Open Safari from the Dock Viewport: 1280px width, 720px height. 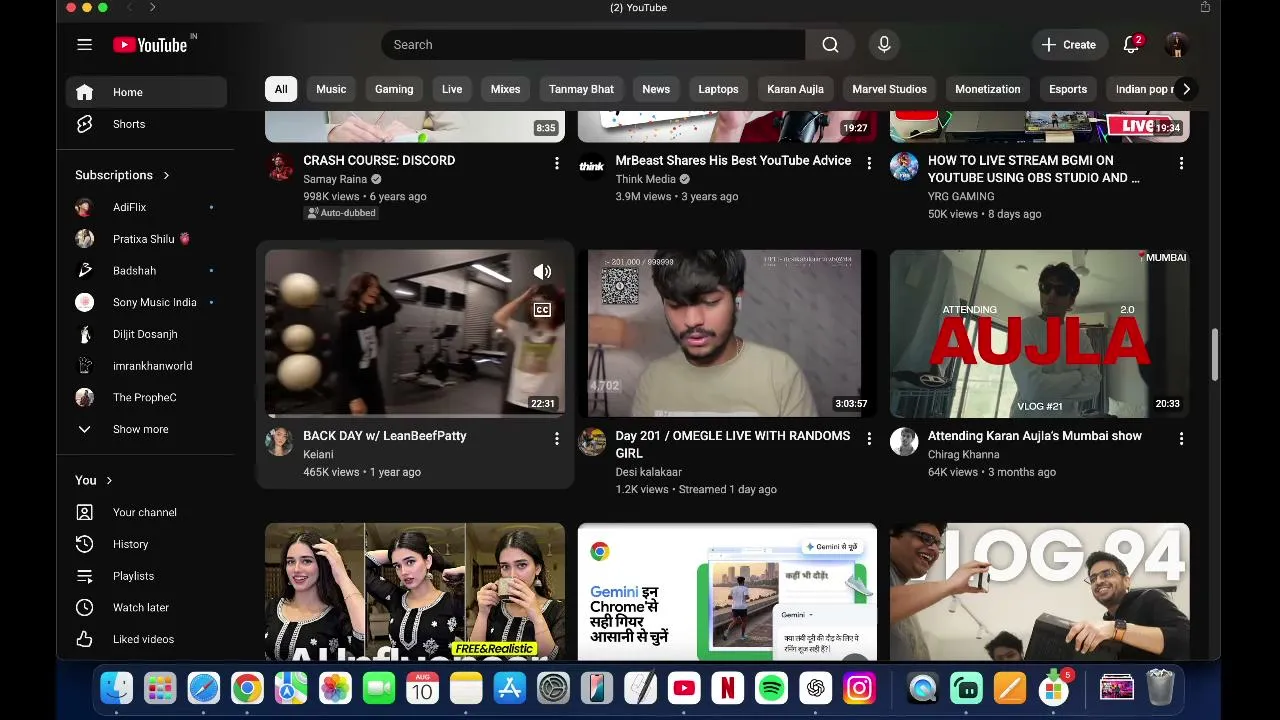point(203,688)
